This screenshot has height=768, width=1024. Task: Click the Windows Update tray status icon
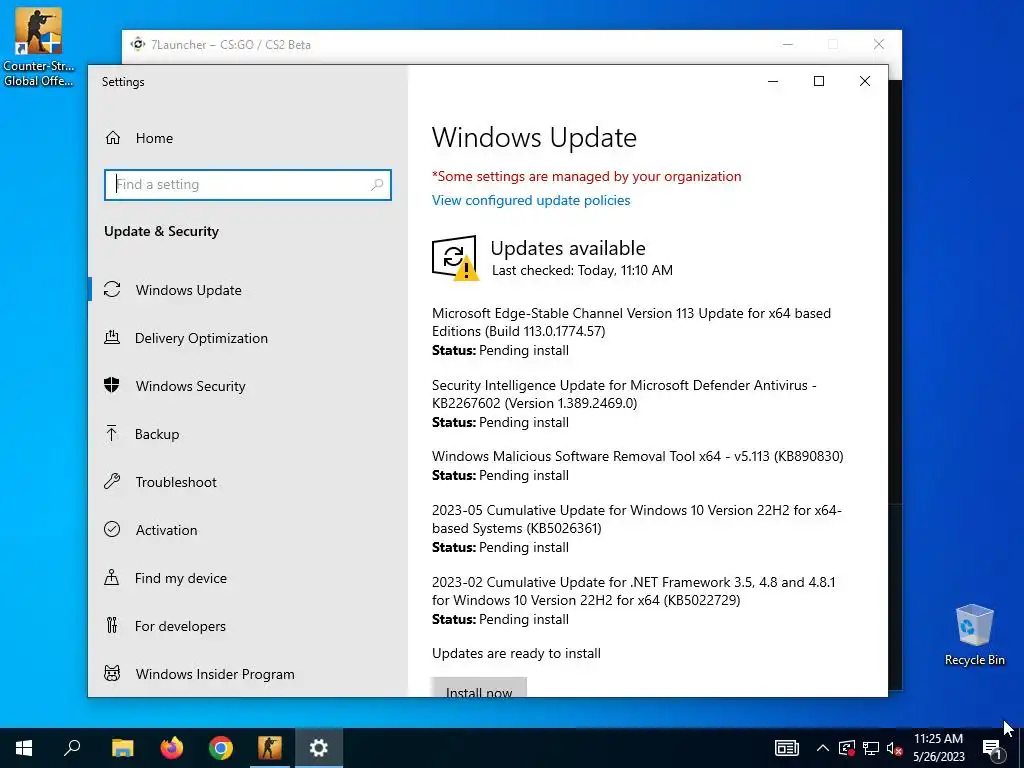point(847,748)
